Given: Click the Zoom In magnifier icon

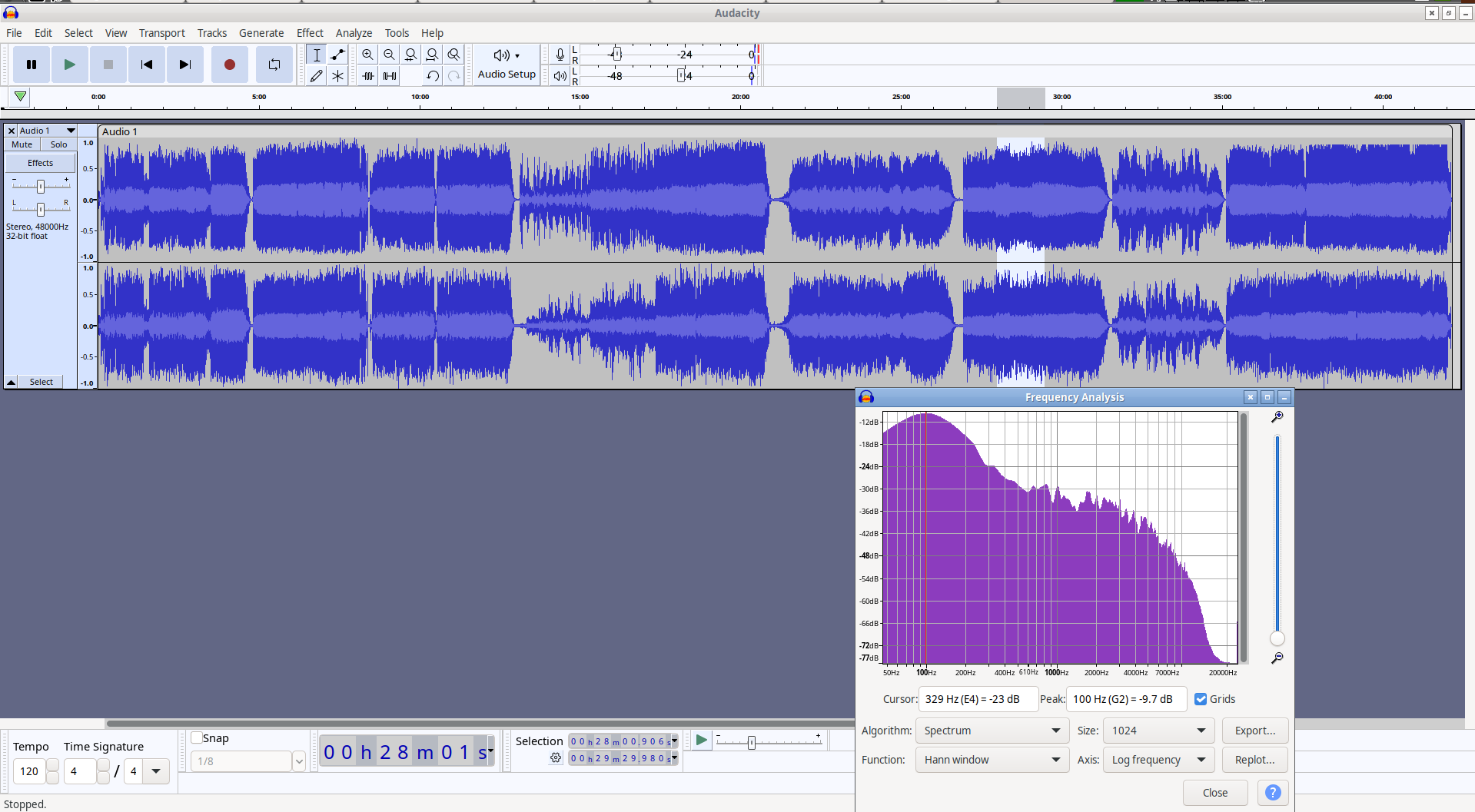Looking at the screenshot, I should (367, 55).
